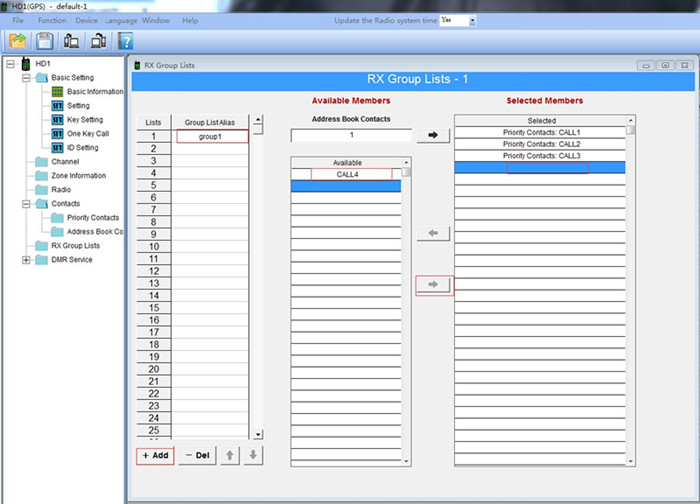Select Priority Contacts: CALL3 in Selected list
The width and height of the screenshot is (700, 504).
click(540, 155)
